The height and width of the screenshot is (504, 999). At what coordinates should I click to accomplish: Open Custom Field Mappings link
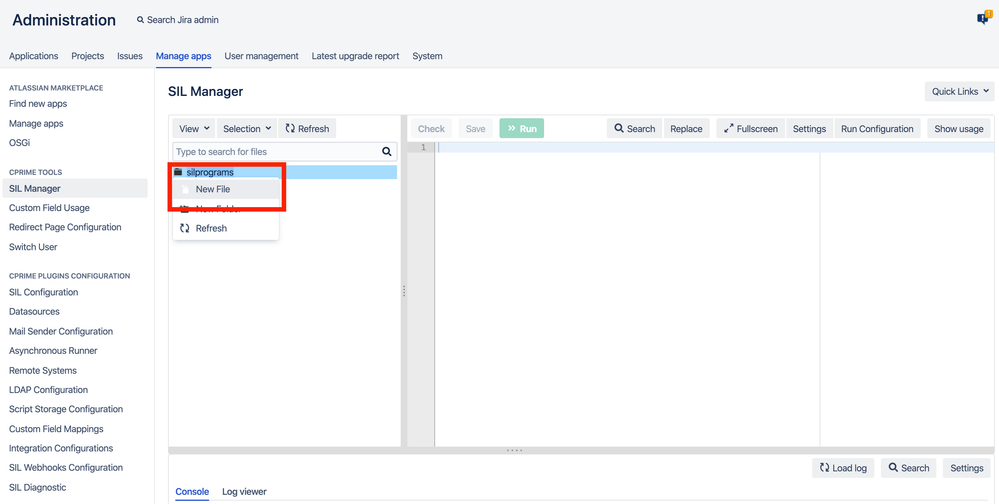pos(56,429)
